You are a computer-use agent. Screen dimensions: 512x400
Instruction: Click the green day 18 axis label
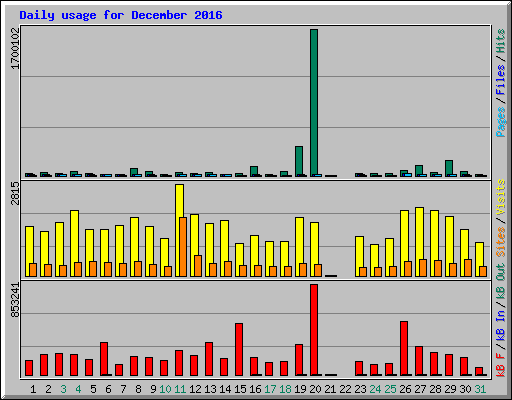click(285, 389)
